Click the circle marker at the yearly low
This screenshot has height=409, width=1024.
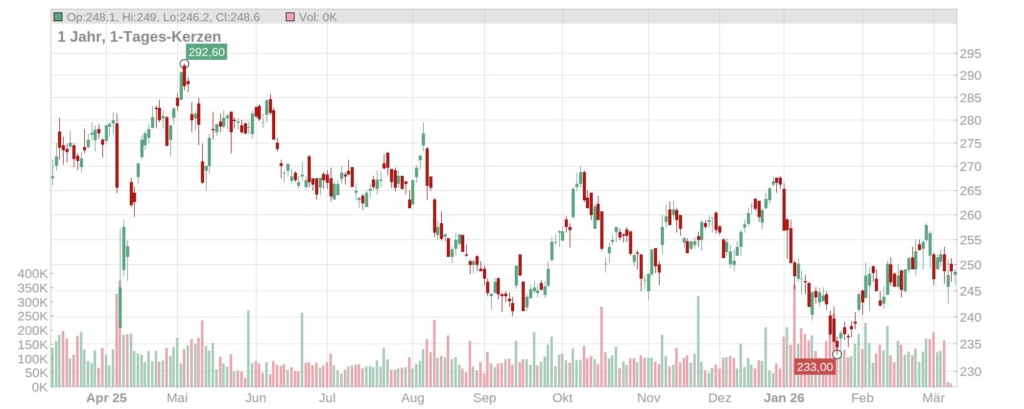[x=837, y=354]
